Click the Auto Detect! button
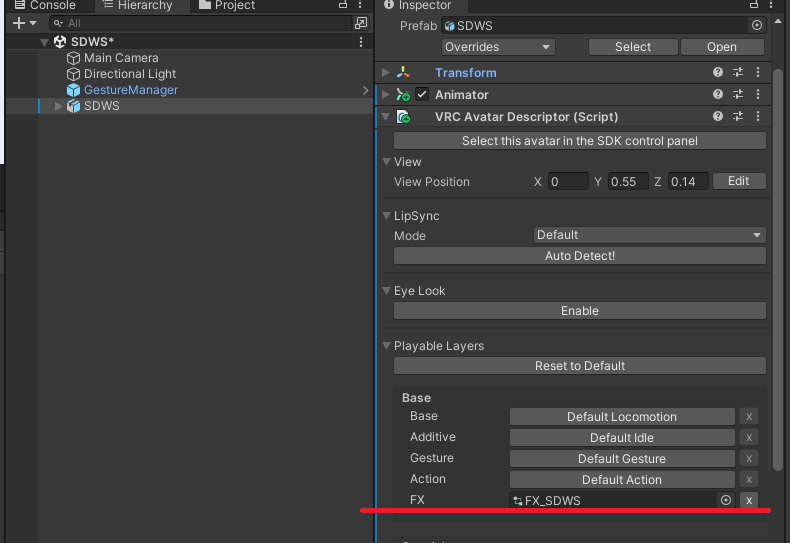Screen dimensions: 790x543 [x=579, y=256]
